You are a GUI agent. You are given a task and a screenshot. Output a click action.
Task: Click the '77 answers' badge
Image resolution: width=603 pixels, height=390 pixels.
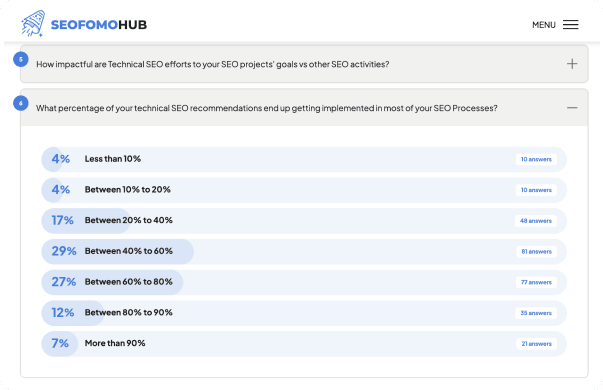pos(536,282)
